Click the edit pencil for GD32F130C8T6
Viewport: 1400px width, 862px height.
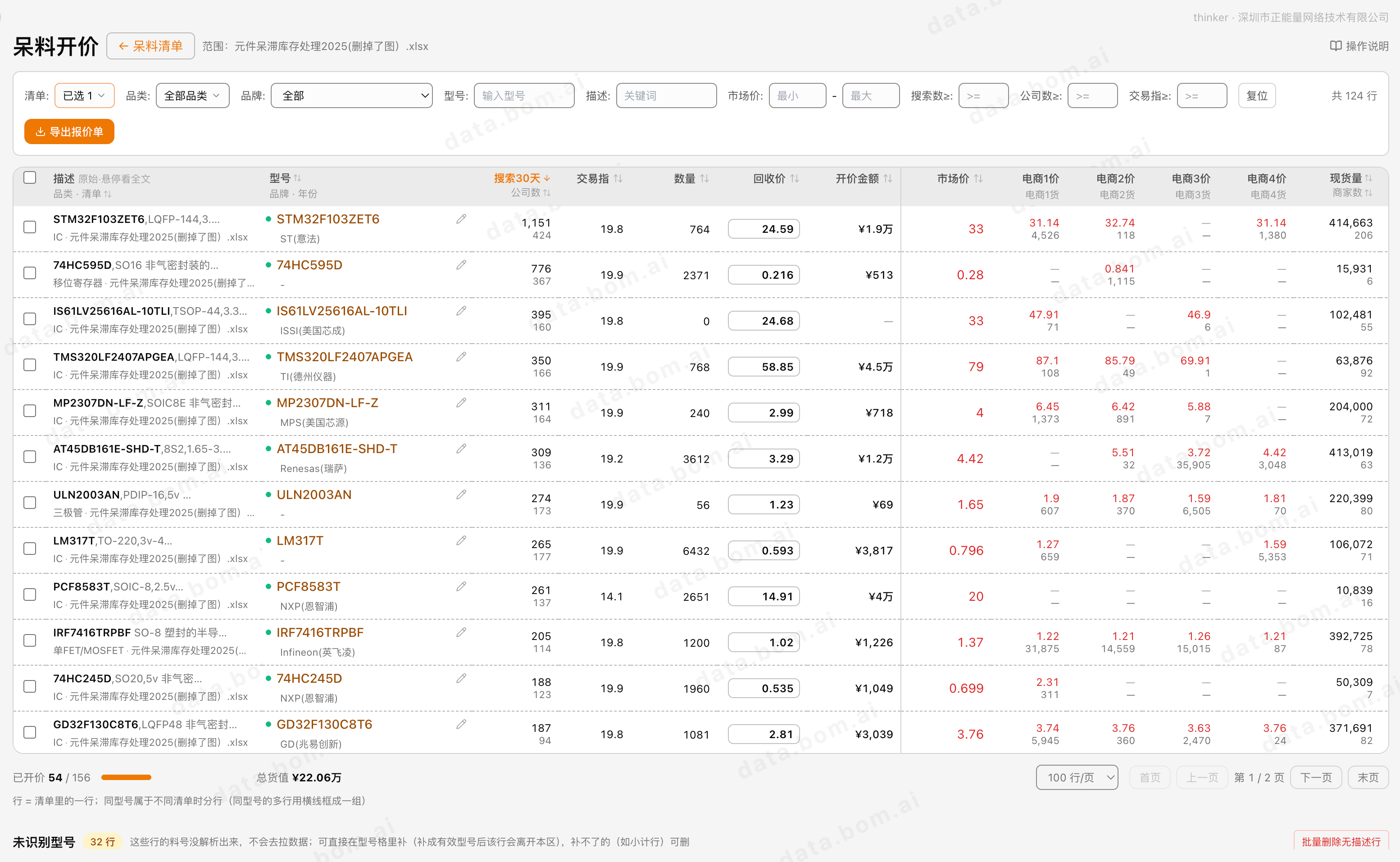[461, 724]
